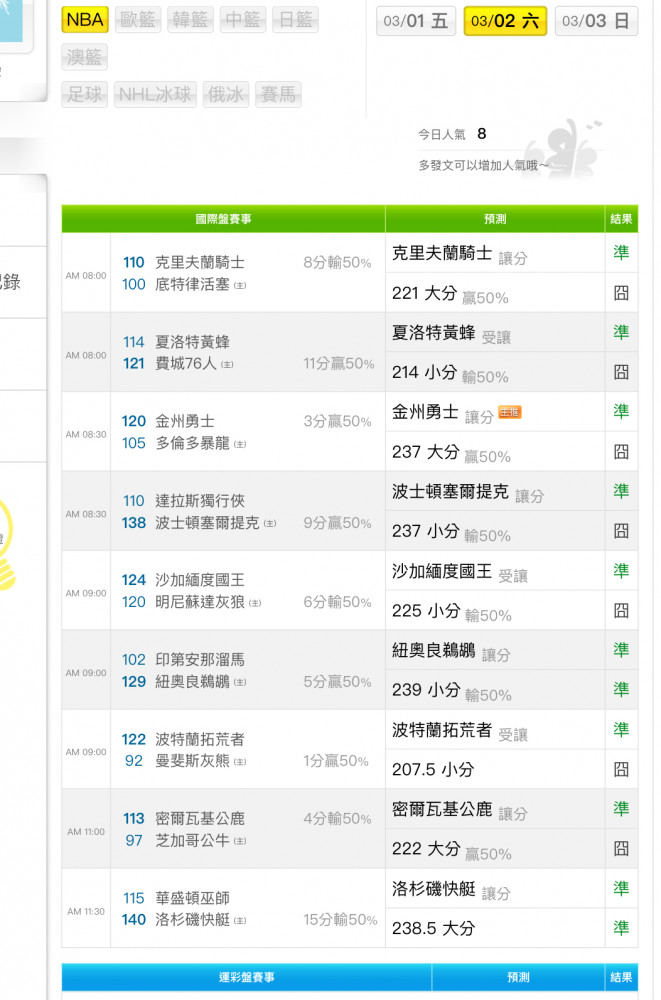Click the 15分輸50% spread
Viewport: 661px width, 1000px height.
(340, 920)
